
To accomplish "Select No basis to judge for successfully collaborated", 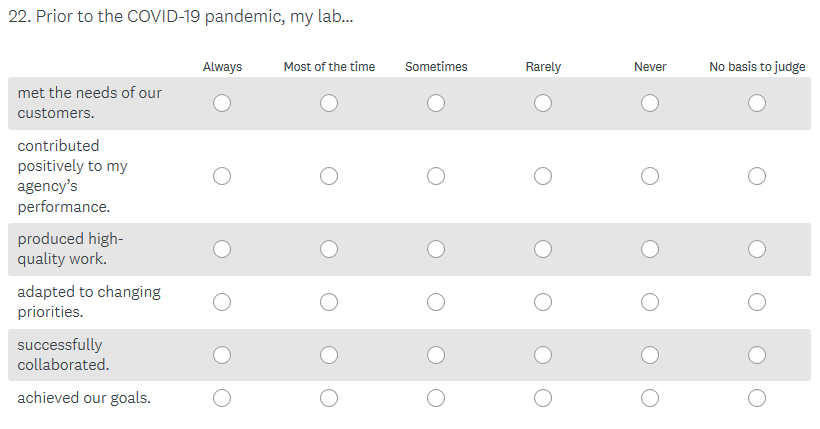I will tap(757, 355).
